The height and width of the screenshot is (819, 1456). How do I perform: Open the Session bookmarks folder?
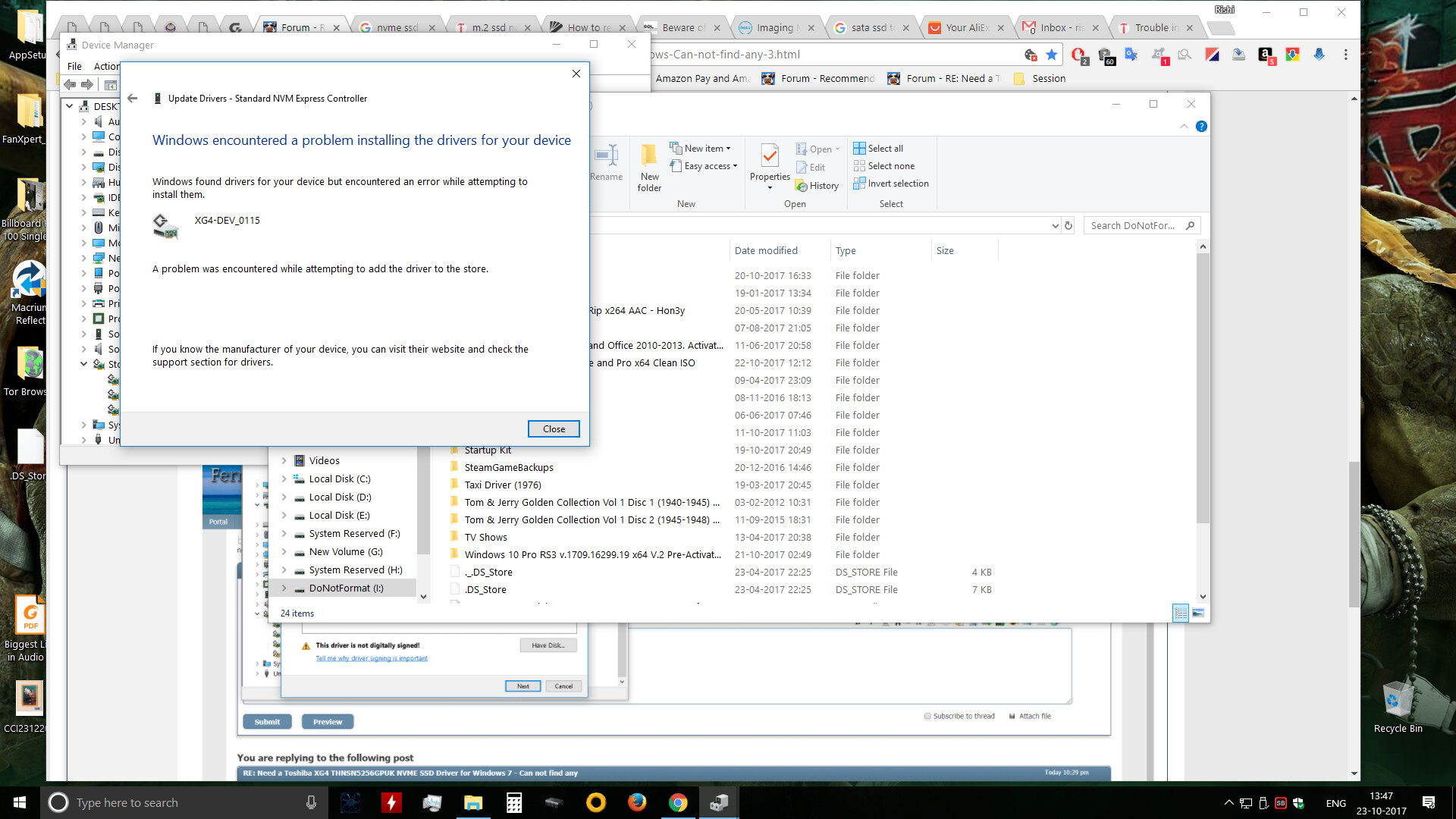pos(1040,79)
